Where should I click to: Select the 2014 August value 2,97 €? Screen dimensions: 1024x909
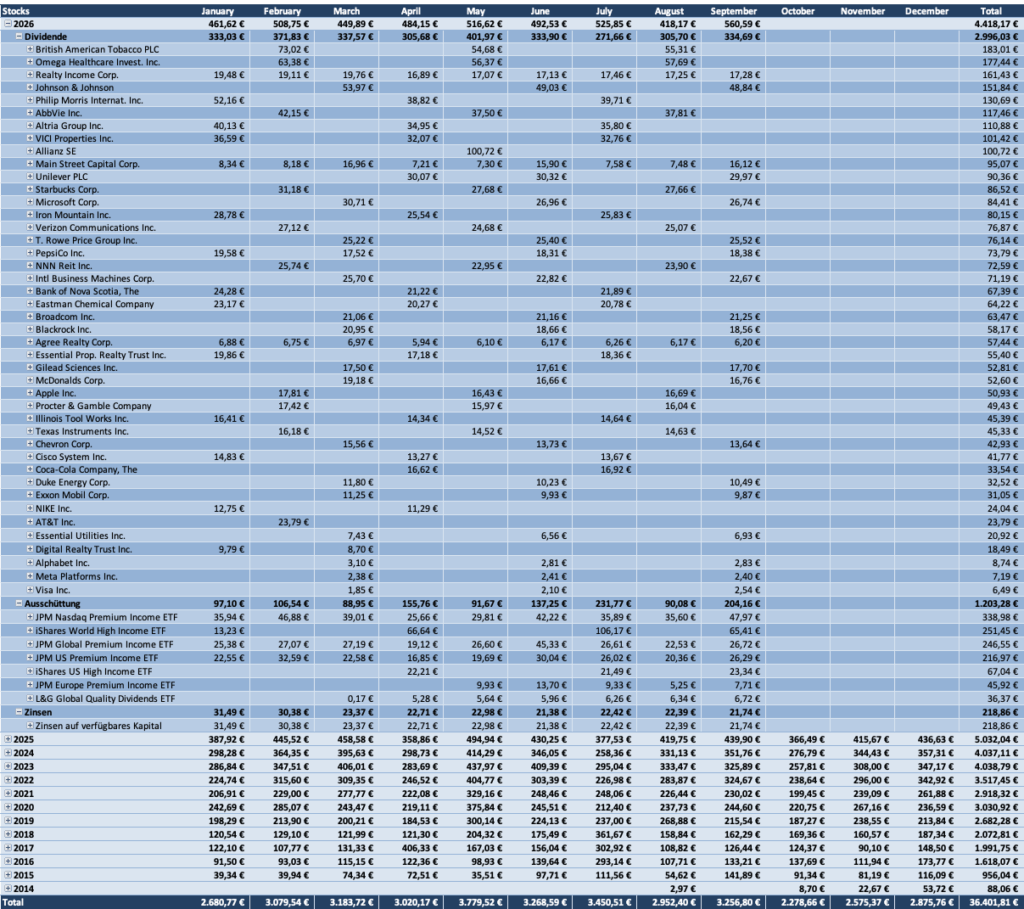pos(682,888)
